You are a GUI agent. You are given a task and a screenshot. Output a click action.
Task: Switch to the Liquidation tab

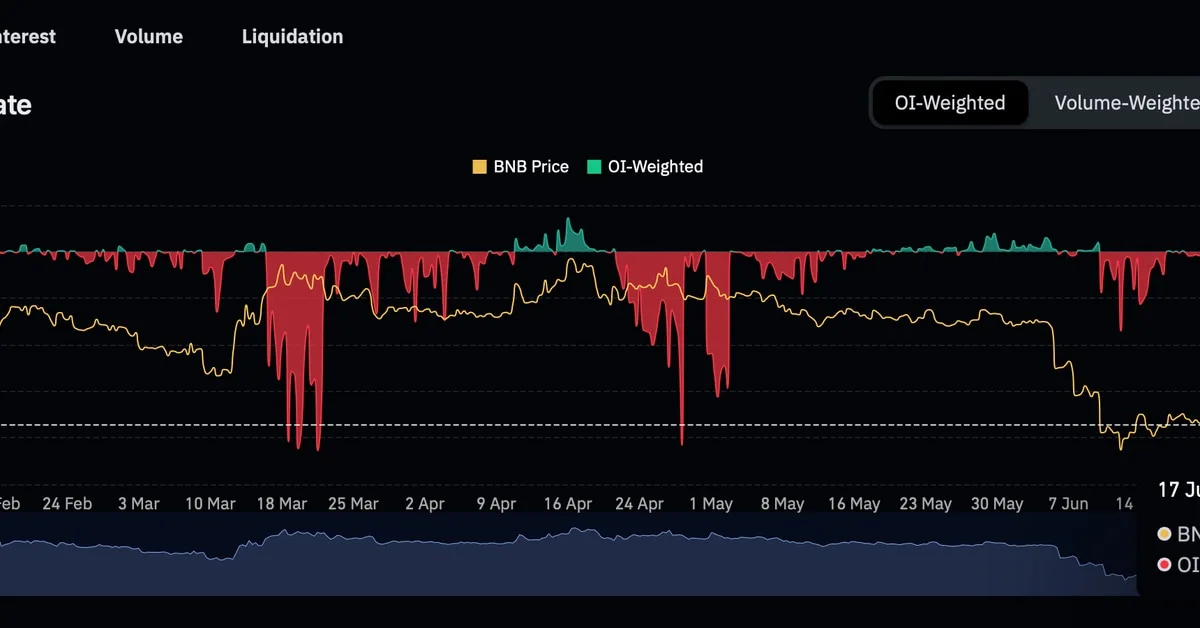292,37
